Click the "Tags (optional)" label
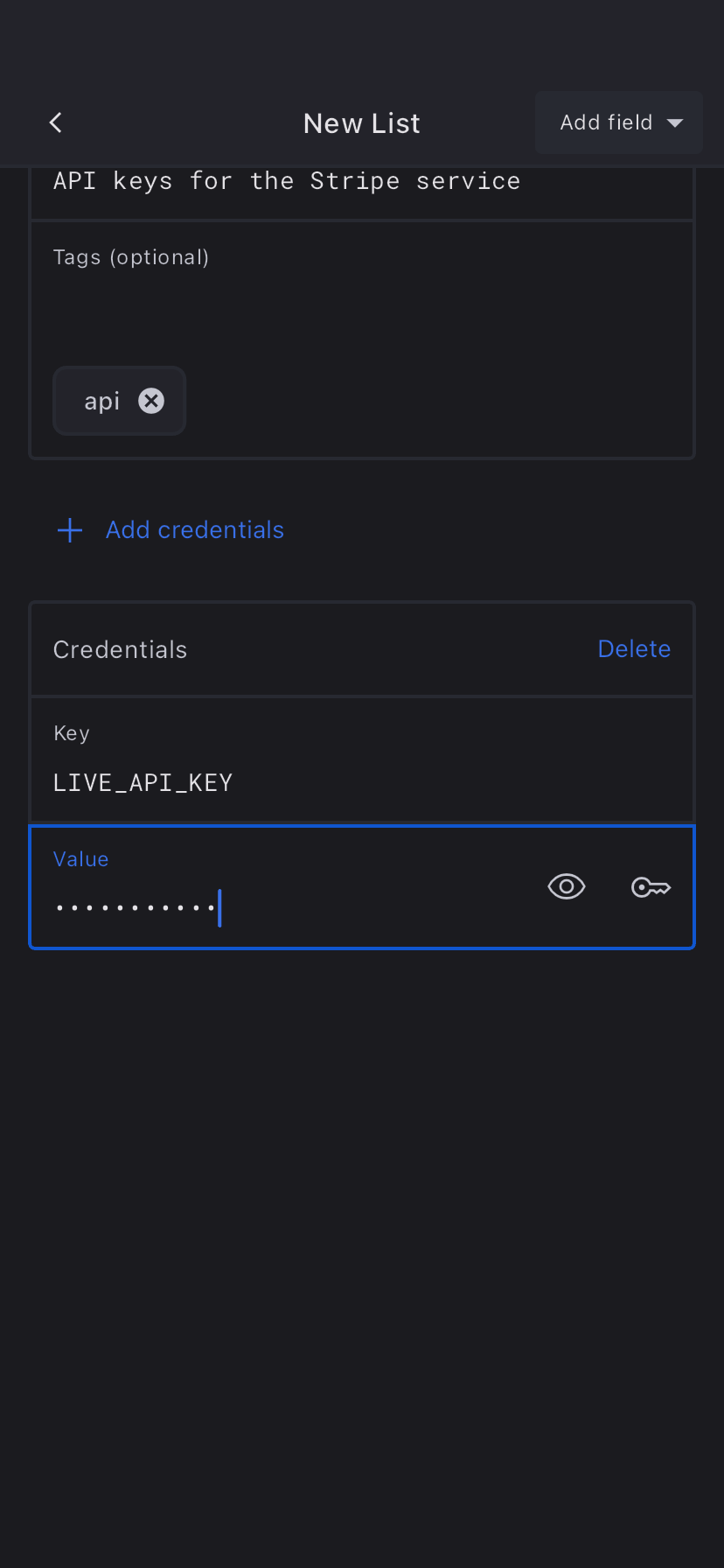The width and height of the screenshot is (724, 1568). coord(131,257)
